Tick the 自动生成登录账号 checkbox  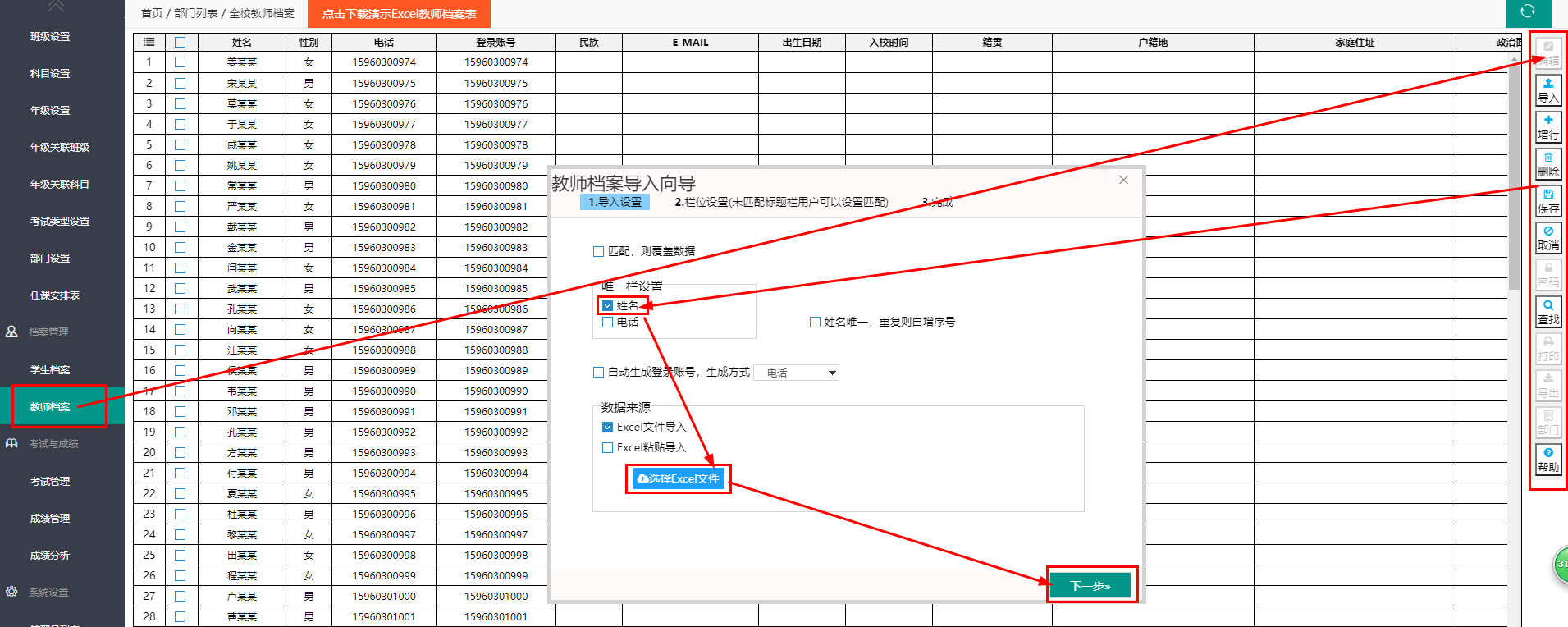tap(598, 373)
